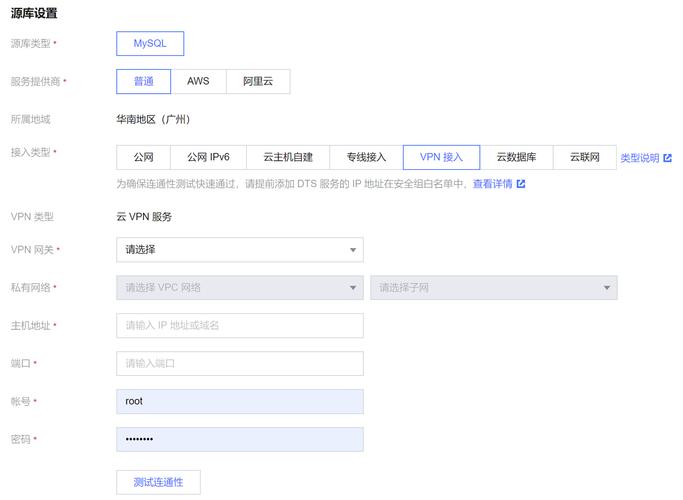This screenshot has height=500, width=683.
Task: Click the 密码 password field
Action: coord(240,439)
